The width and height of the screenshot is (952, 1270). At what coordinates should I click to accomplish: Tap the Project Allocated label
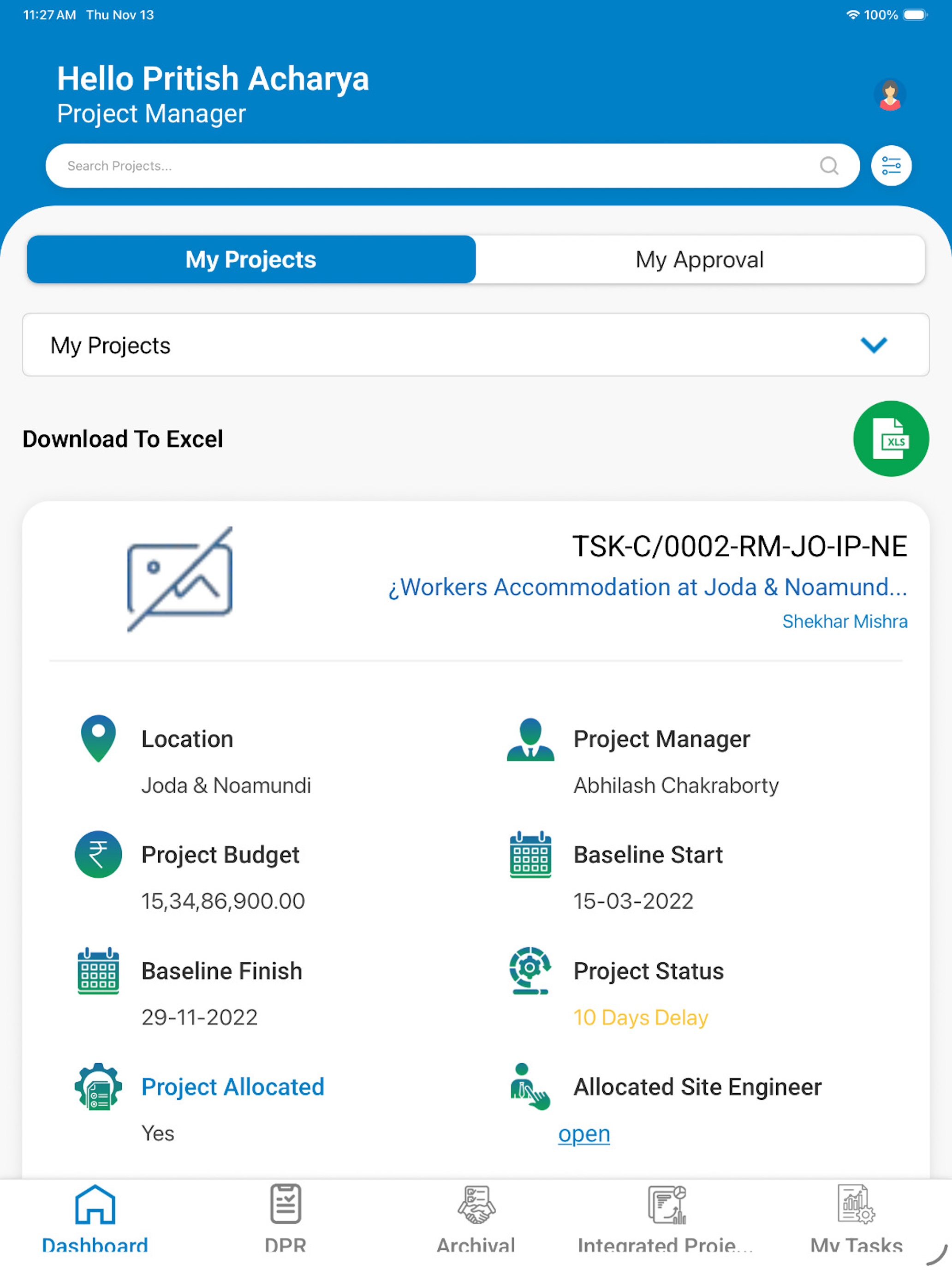pyautogui.click(x=233, y=1087)
